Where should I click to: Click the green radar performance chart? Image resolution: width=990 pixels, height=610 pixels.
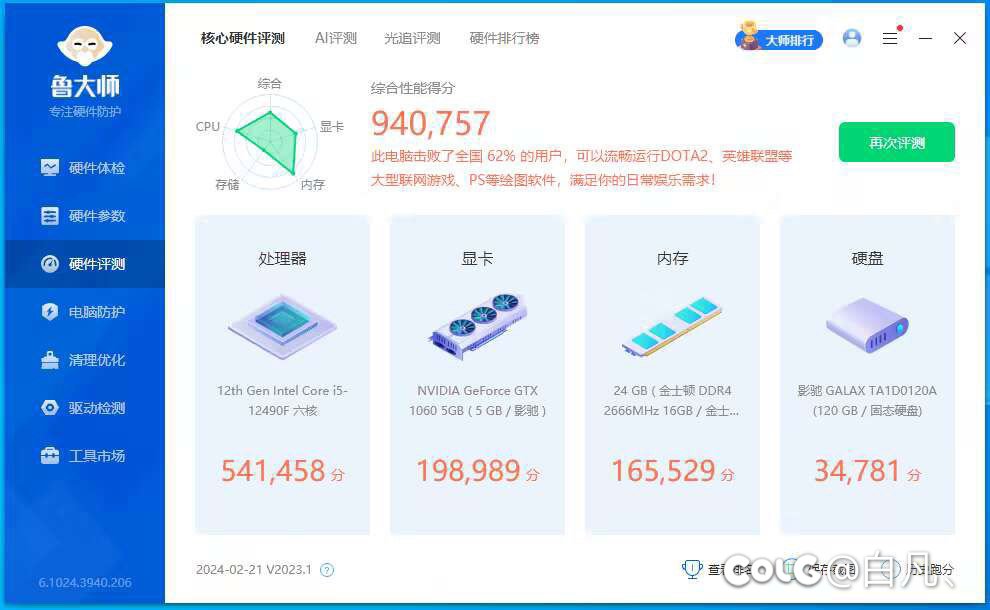point(269,141)
